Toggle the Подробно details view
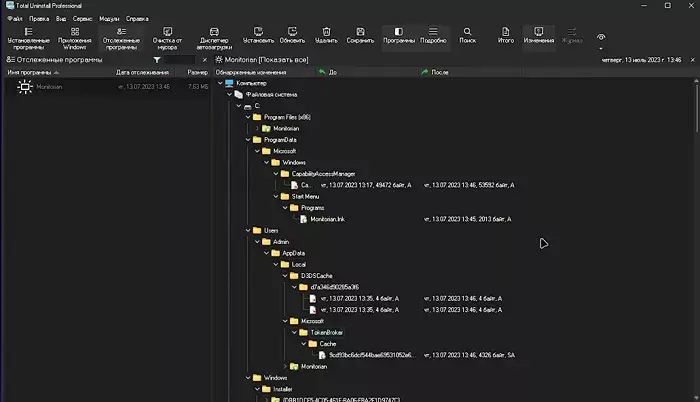Screen dimensions: 700x402 click(x=433, y=37)
